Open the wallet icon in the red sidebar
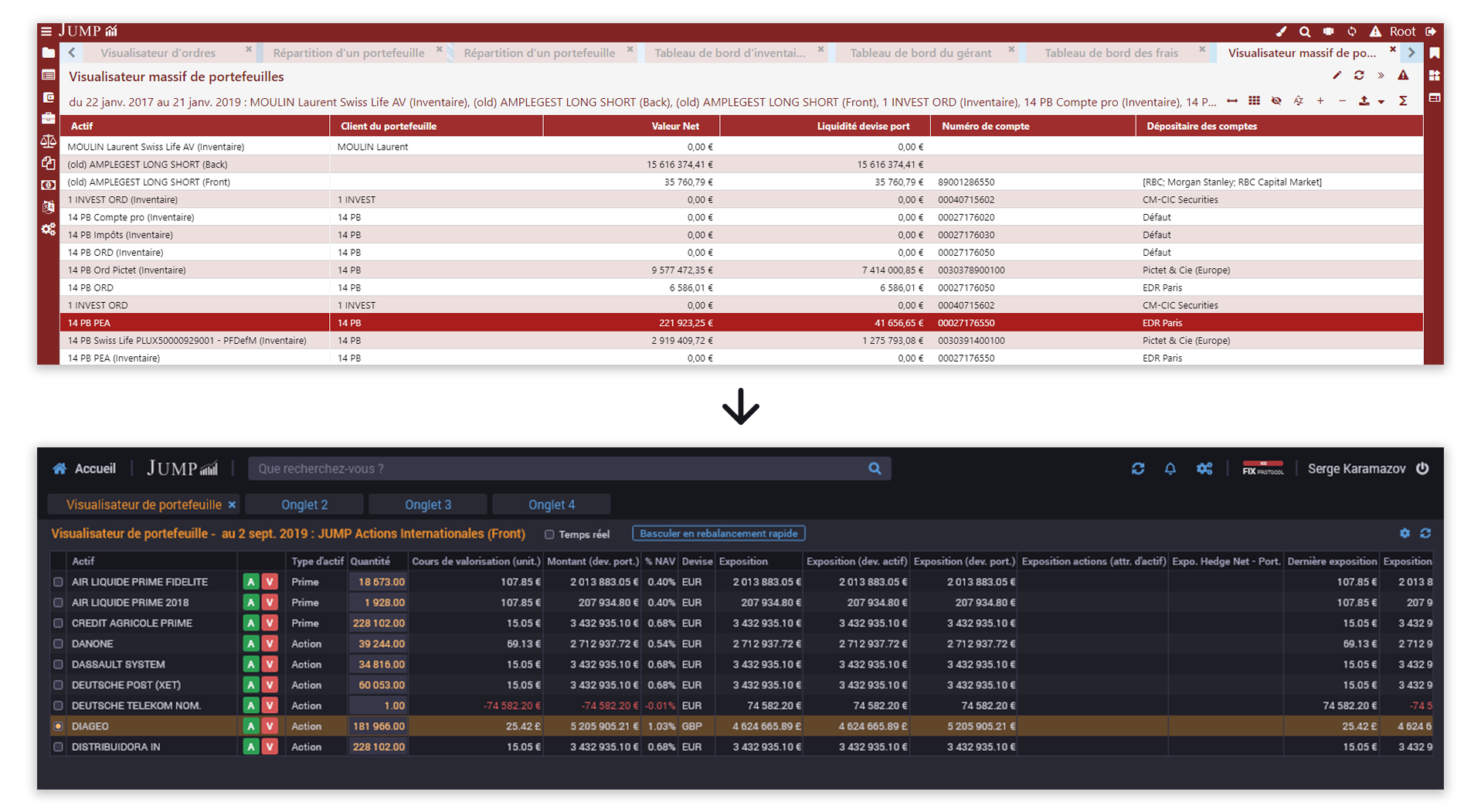Image resolution: width=1481 pixels, height=812 pixels. click(x=48, y=97)
